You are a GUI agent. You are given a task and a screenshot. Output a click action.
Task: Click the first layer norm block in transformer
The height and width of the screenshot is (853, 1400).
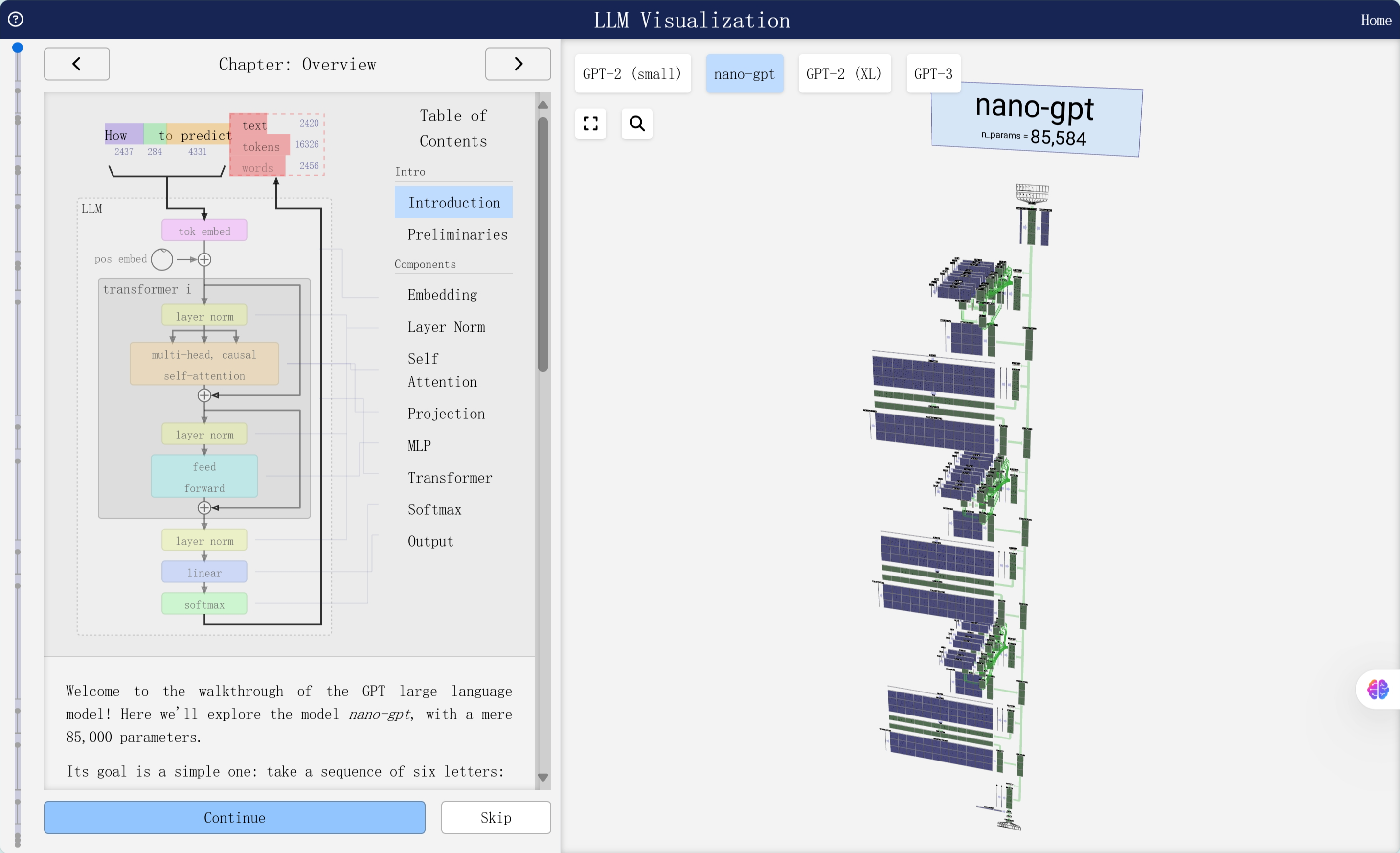pyautogui.click(x=204, y=315)
